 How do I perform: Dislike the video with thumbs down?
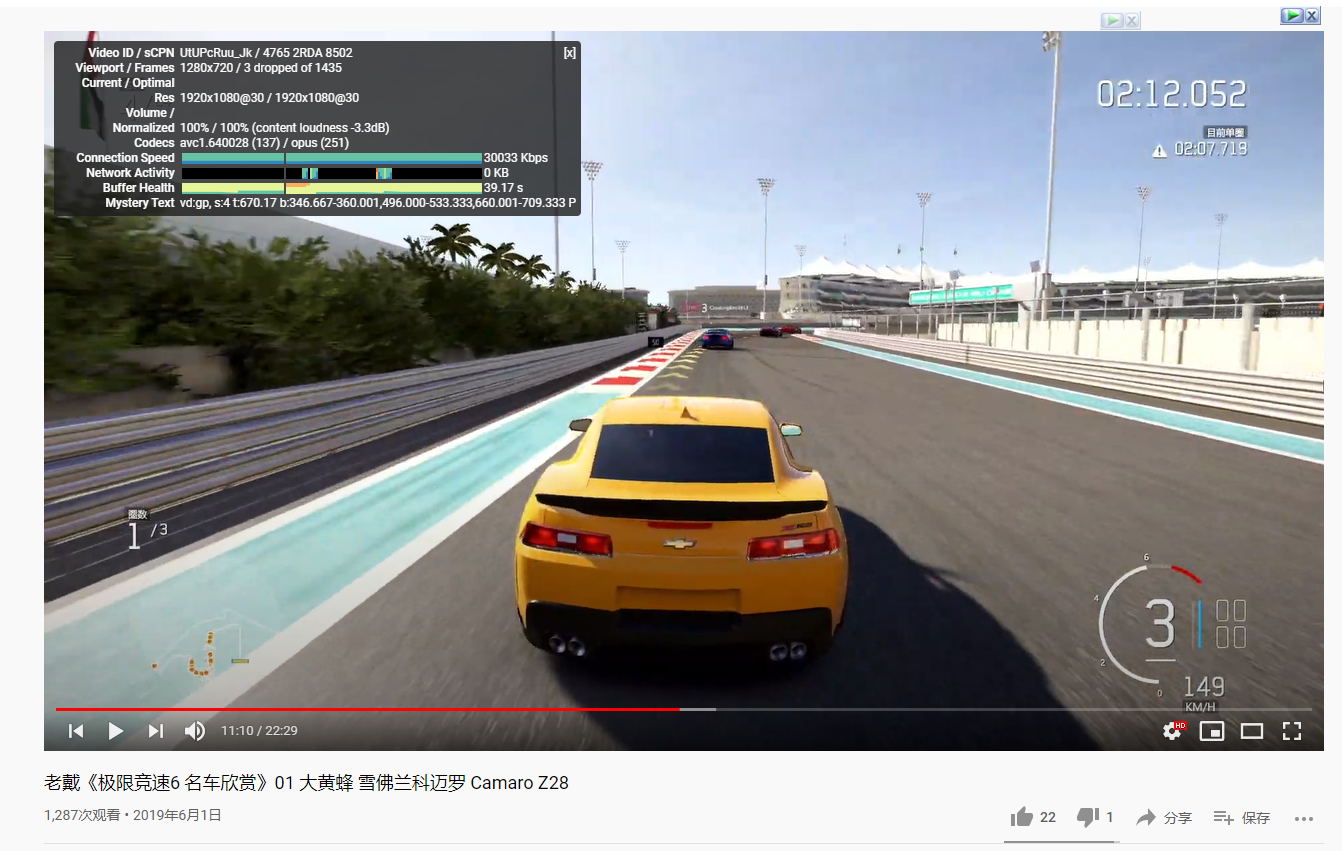[1088, 817]
